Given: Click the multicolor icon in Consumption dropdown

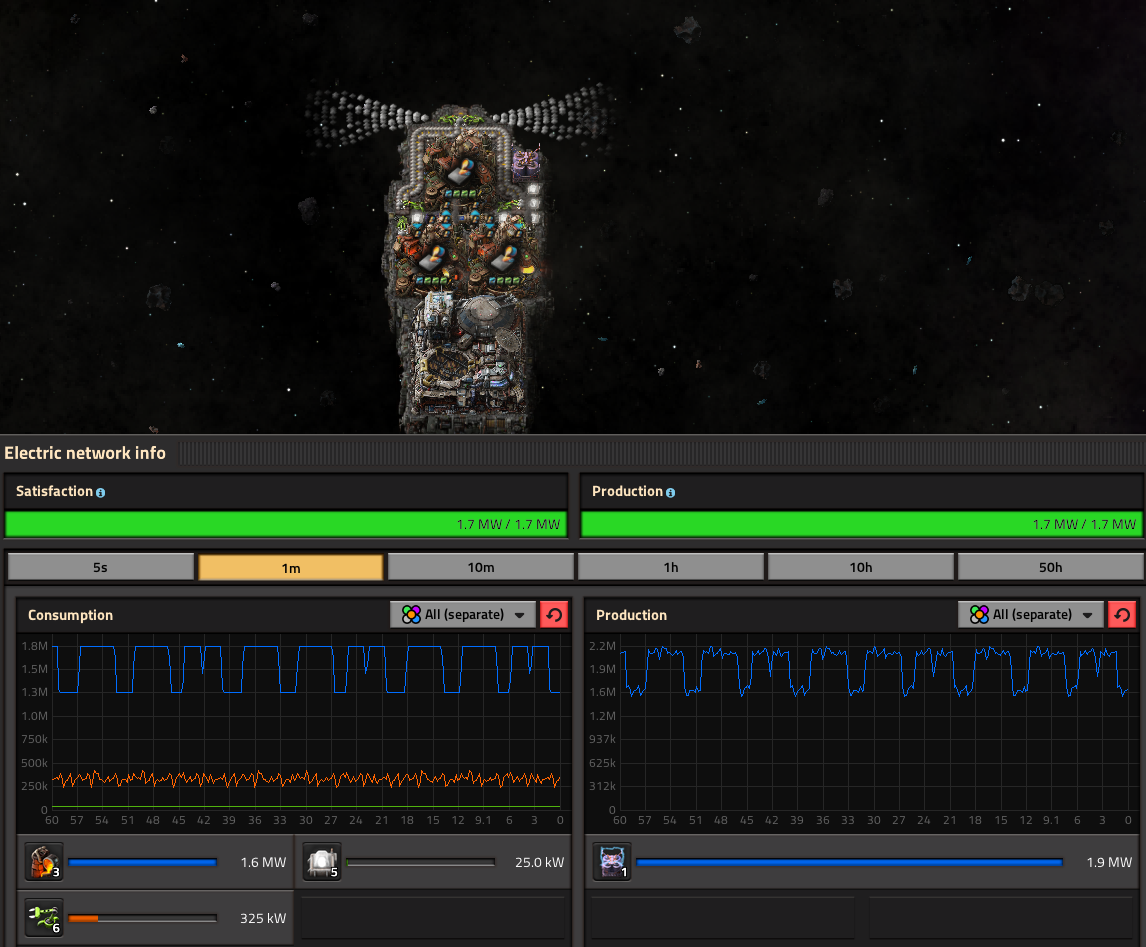Looking at the screenshot, I should [411, 615].
